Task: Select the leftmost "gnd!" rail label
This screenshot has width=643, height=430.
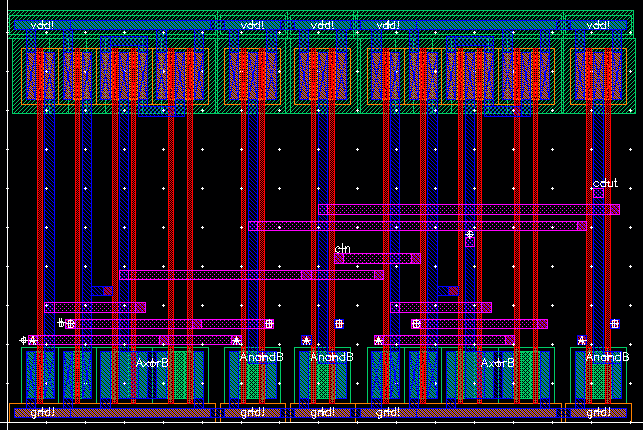Action: [43, 412]
